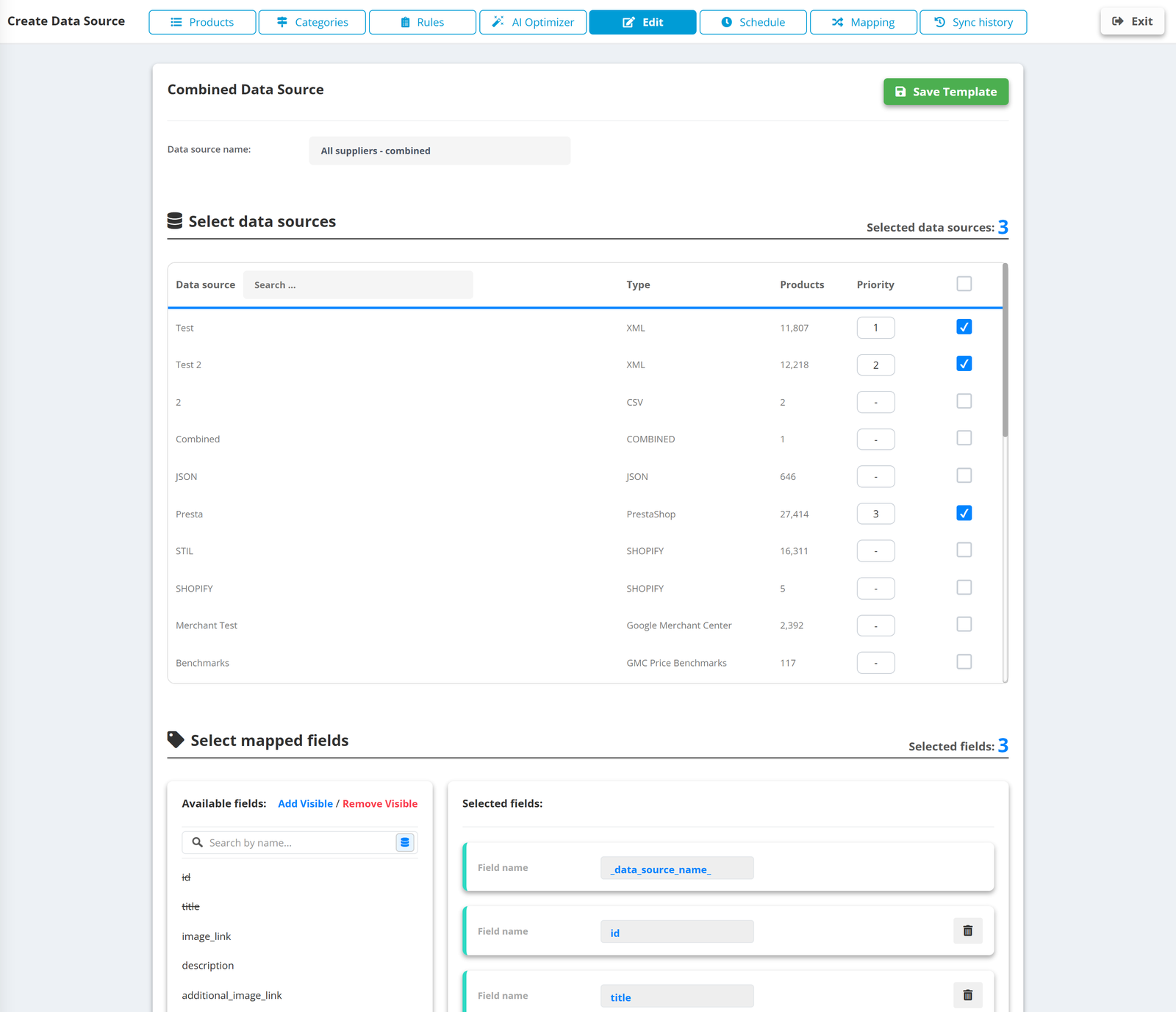
Task: Uncheck the Test data source
Action: tap(964, 327)
